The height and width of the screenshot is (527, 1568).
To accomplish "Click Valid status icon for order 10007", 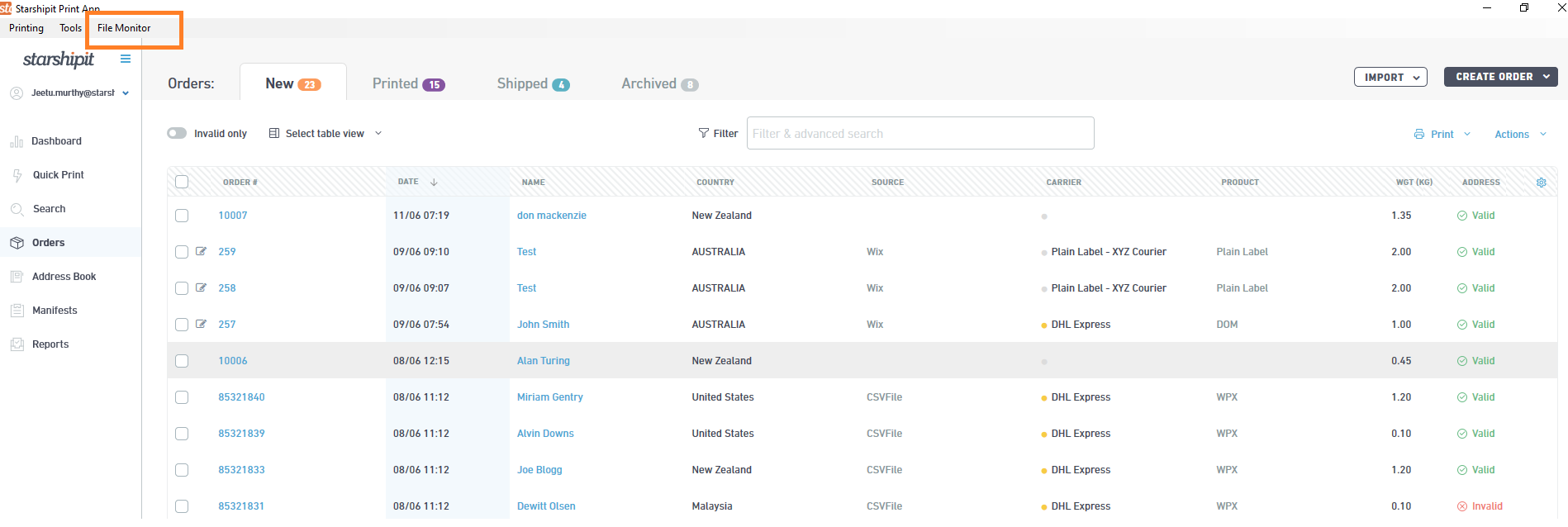I will click(x=1462, y=216).
